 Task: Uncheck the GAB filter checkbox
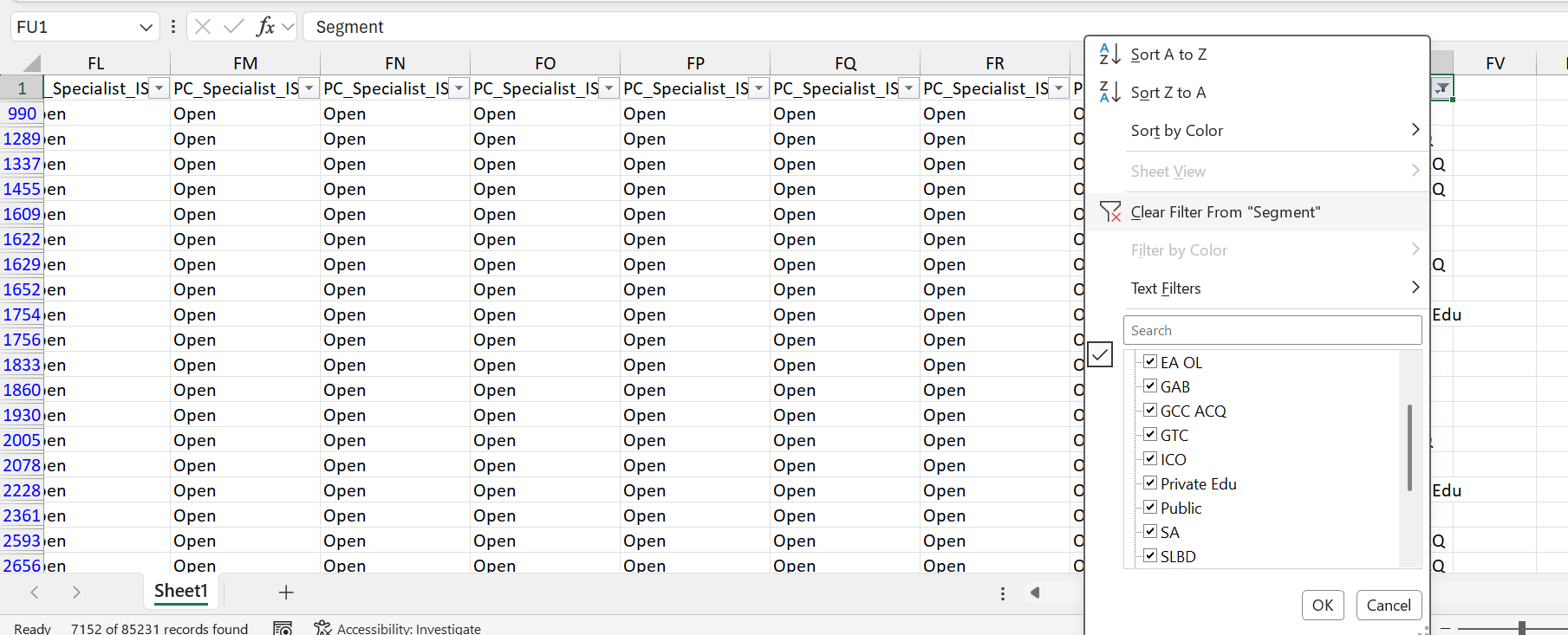(1150, 386)
